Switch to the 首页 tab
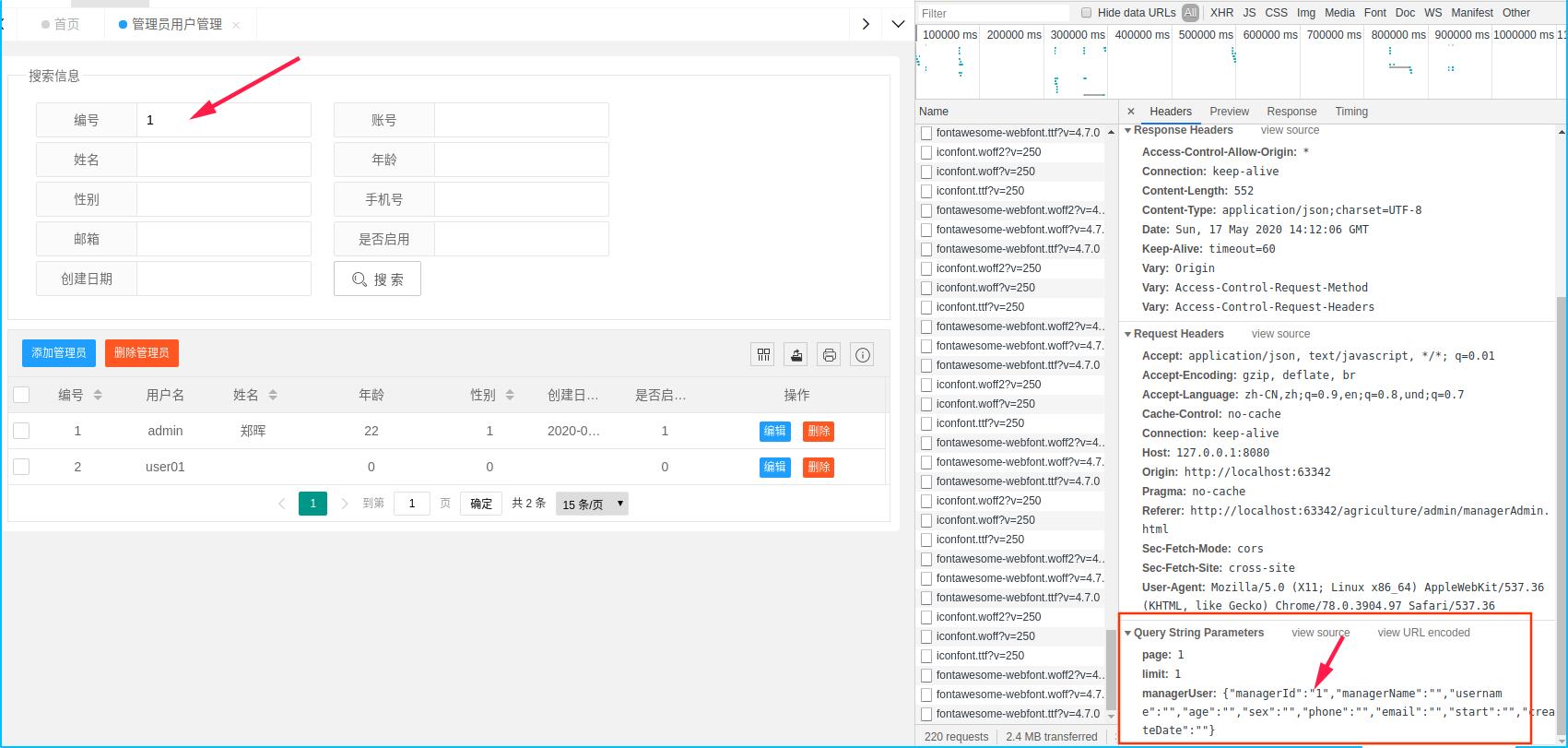Screen dimensions: 1568x748 point(60,24)
